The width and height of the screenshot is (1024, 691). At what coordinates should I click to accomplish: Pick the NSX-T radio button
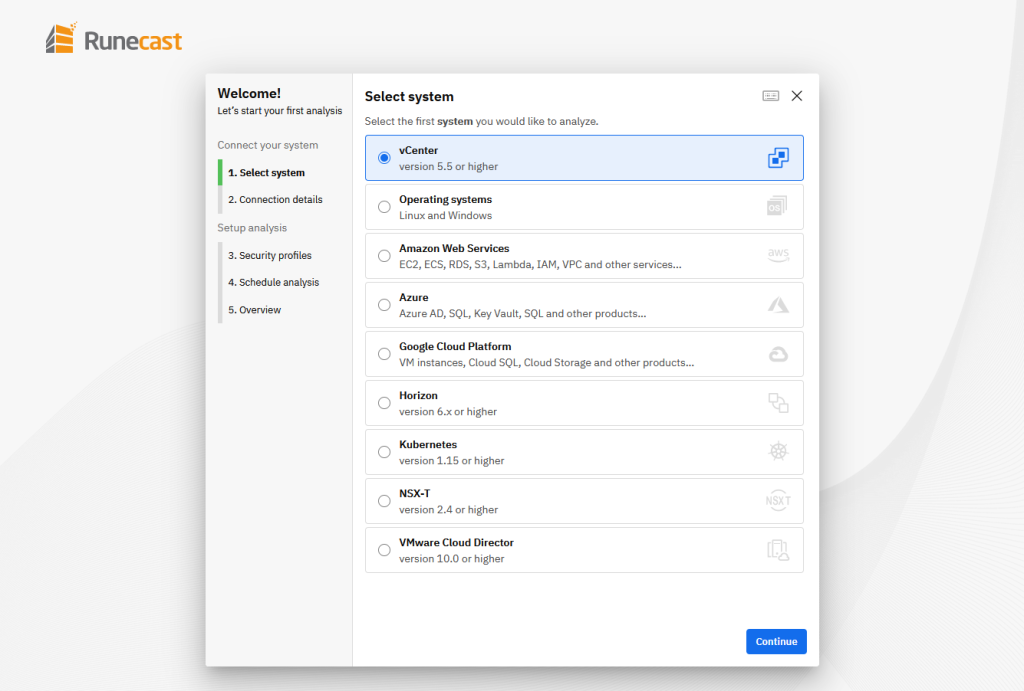(x=384, y=501)
